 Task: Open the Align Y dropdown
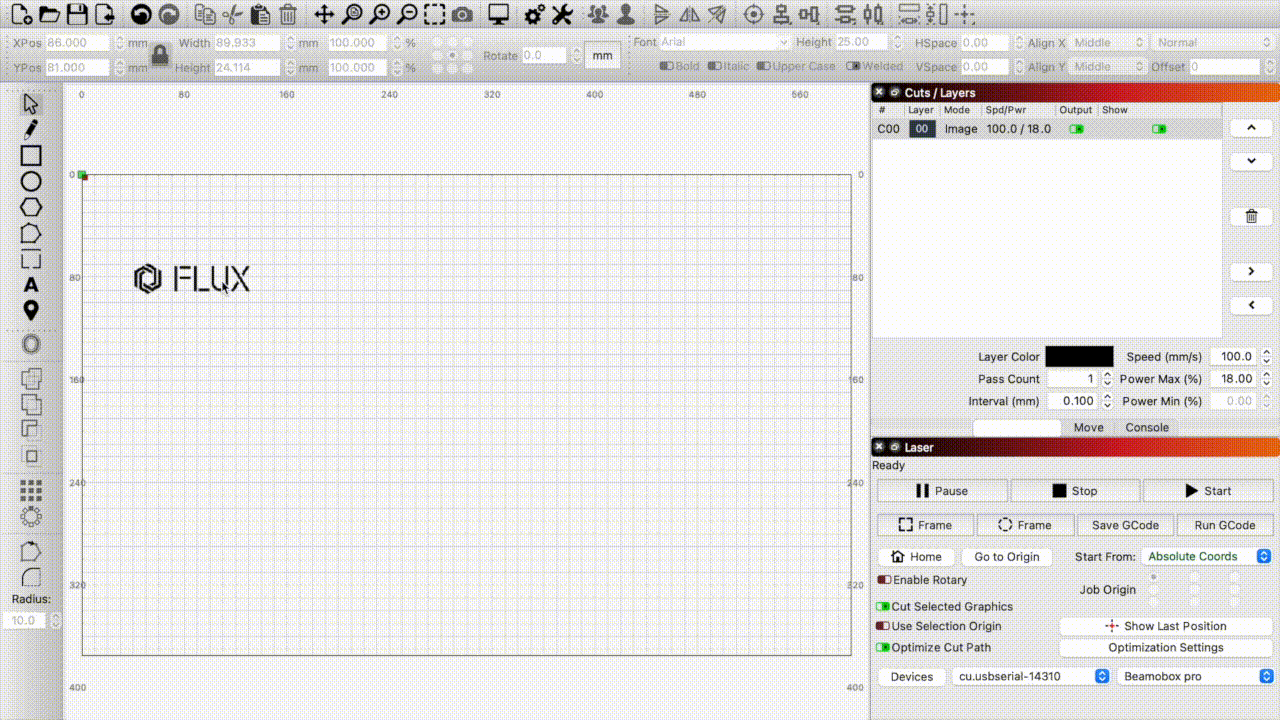pos(1109,67)
